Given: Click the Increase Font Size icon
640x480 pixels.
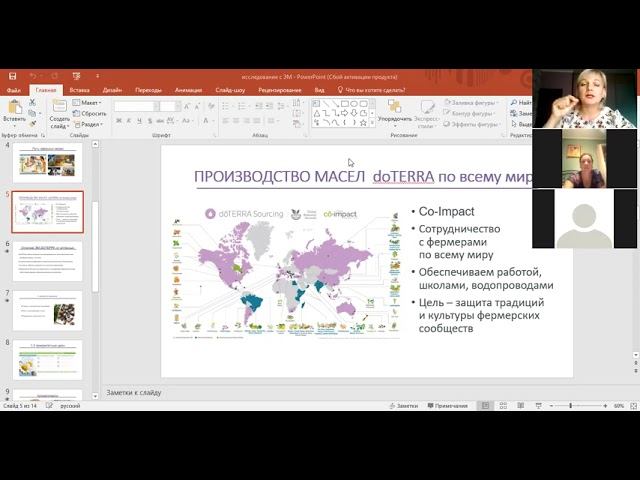Looking at the screenshot, I should coord(187,107).
